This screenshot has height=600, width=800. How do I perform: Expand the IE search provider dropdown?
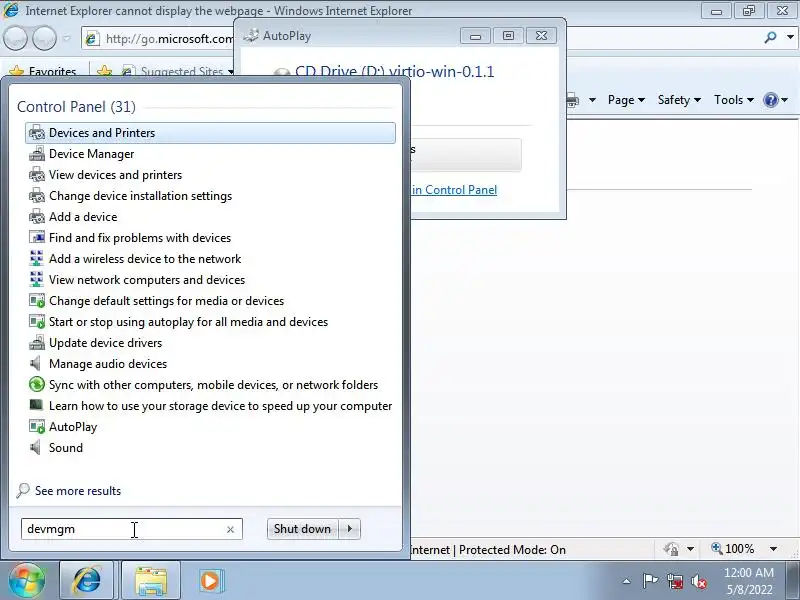tap(790, 37)
